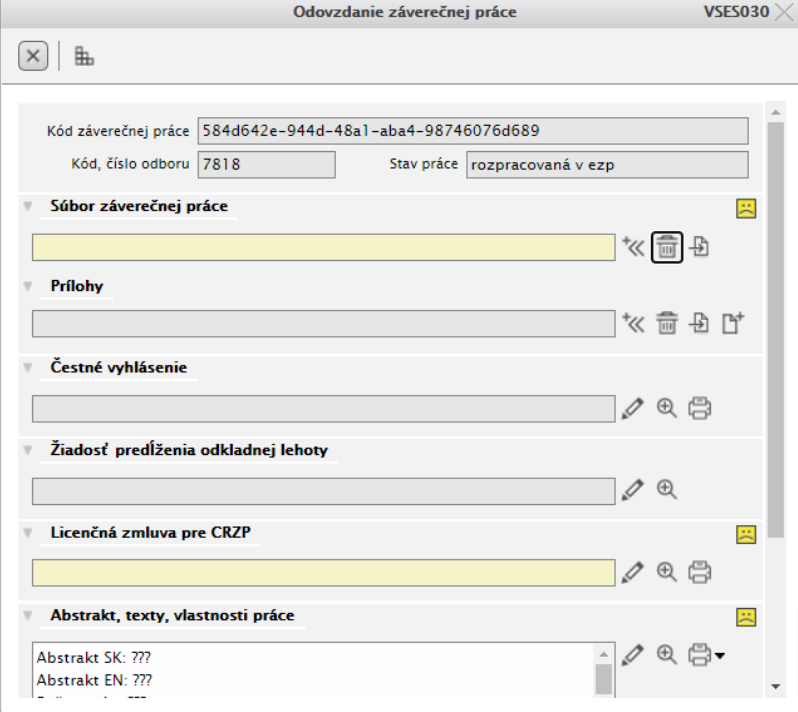Screen dimensions: 798x712
Task: Add new document icon in Prílohy row
Action: [x=734, y=323]
